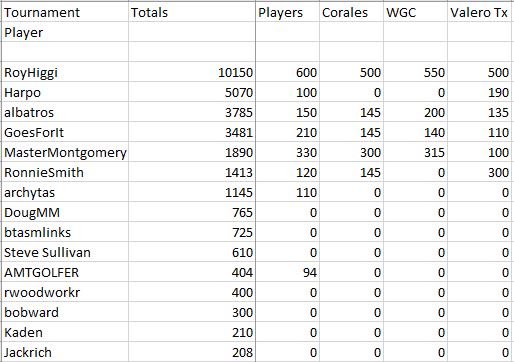Select the DougMM name cell
This screenshot has width=514, height=362.
(65, 212)
